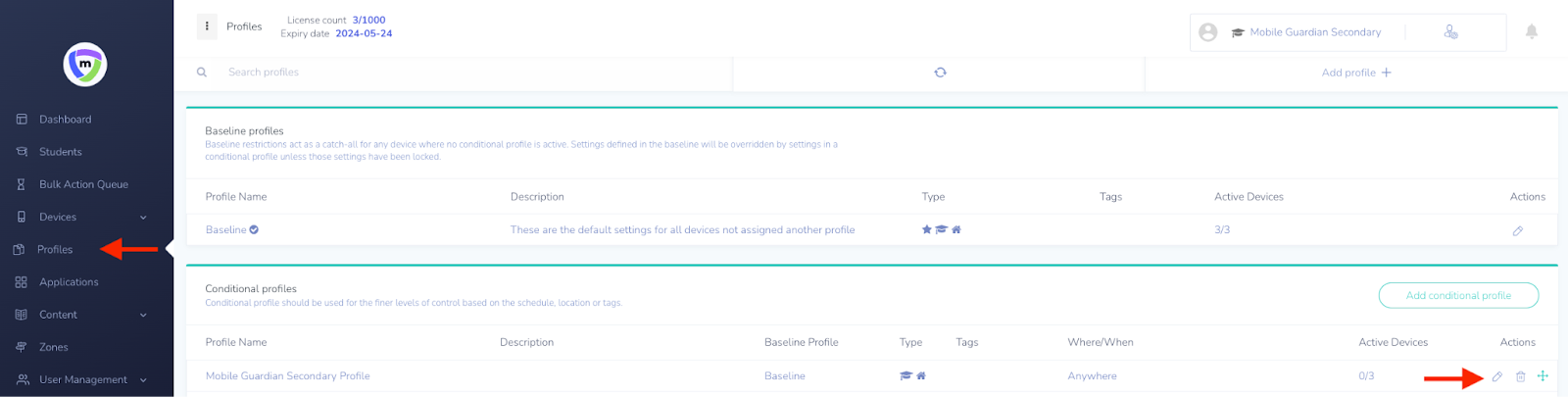Open the Mobile Guardian logo home

click(85, 65)
